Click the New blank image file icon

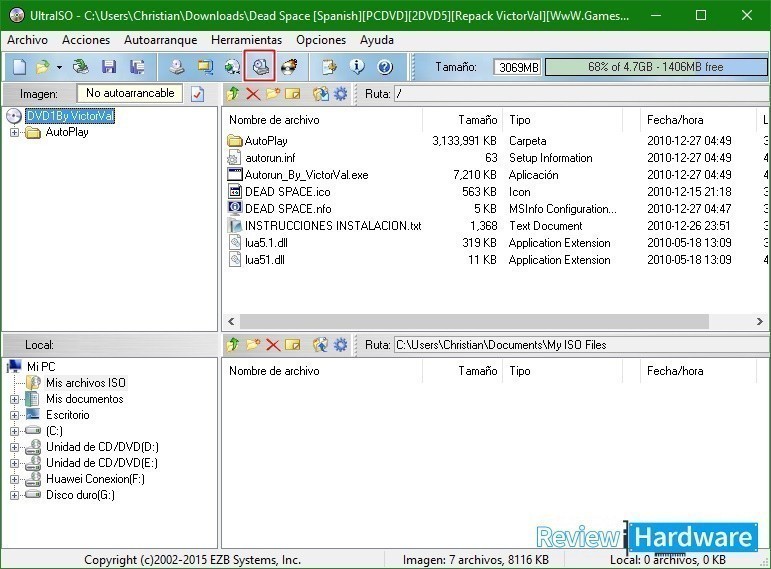(19, 67)
